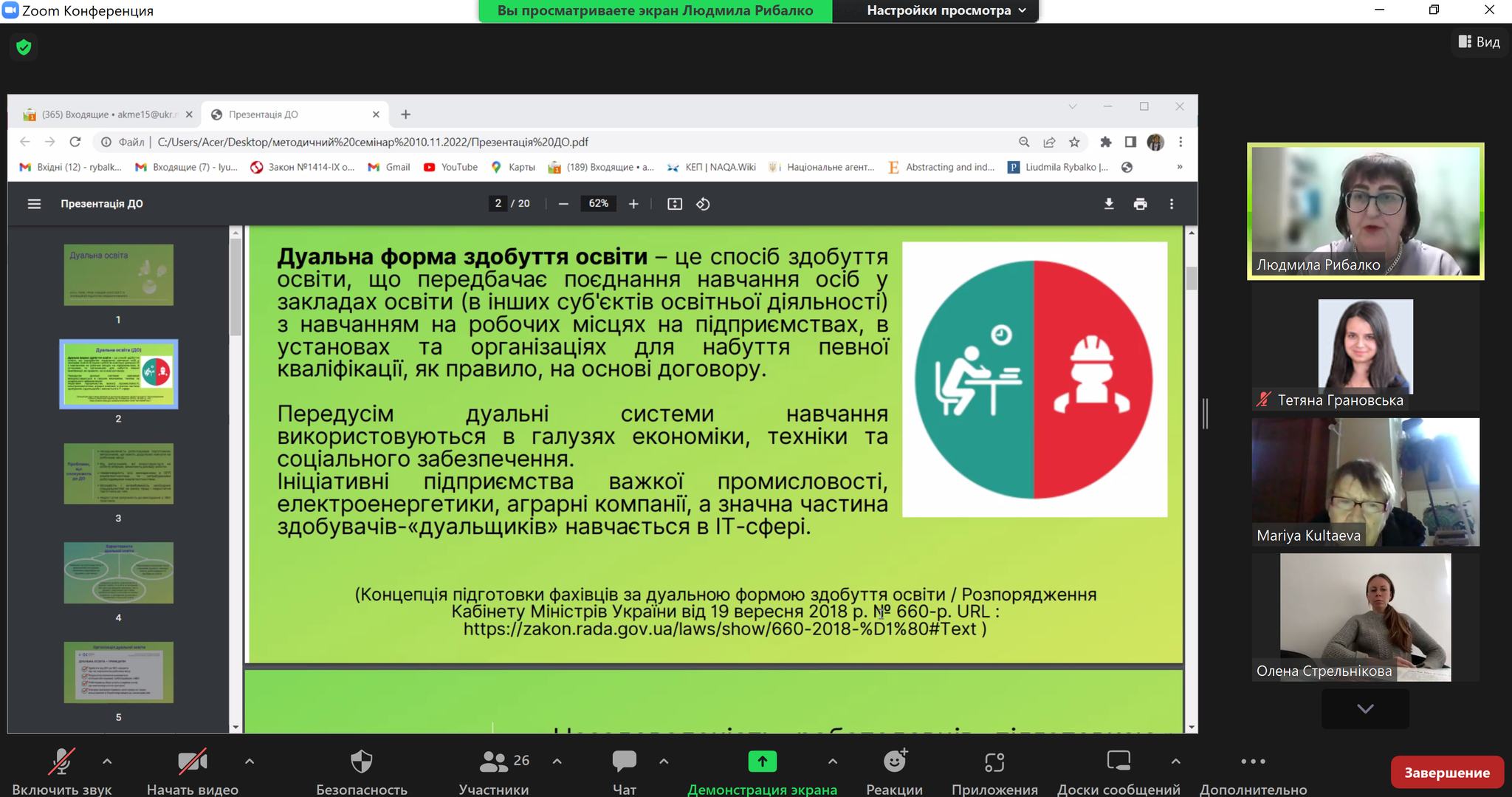The image size is (1512, 797).
Task: Expand audio options arrow beside Включить звук
Action: click(x=107, y=761)
